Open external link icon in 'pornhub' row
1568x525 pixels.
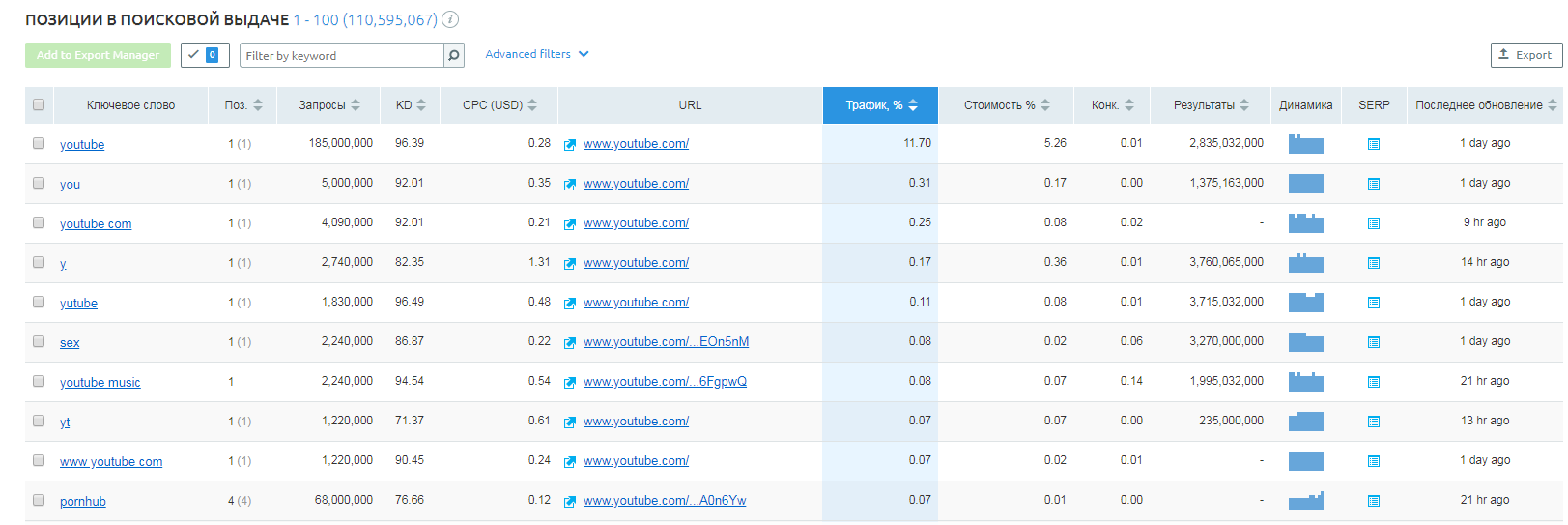[x=570, y=501]
